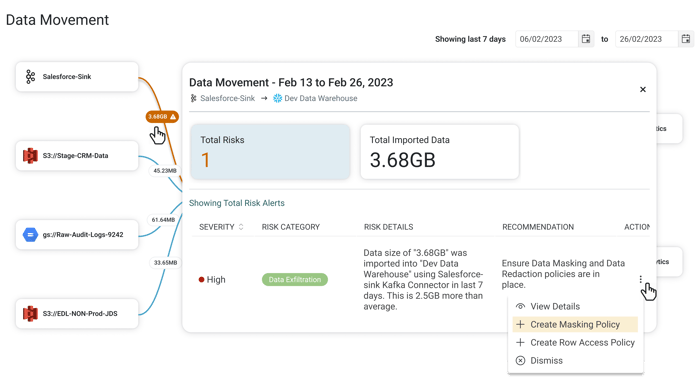Click the Snowflake Dev Data Warehouse icon
700x378 pixels.
click(278, 98)
